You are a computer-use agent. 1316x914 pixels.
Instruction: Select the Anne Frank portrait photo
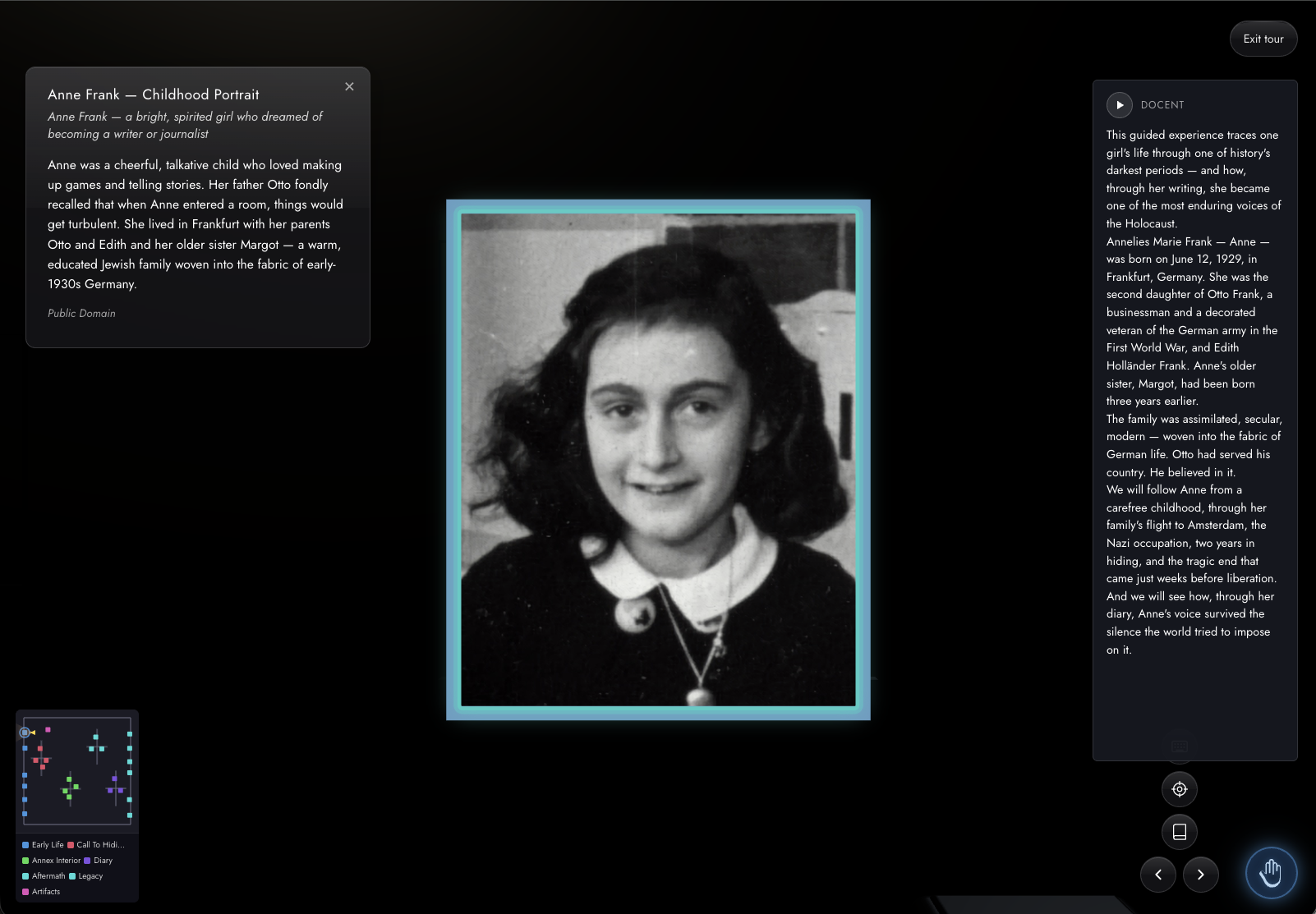658,460
